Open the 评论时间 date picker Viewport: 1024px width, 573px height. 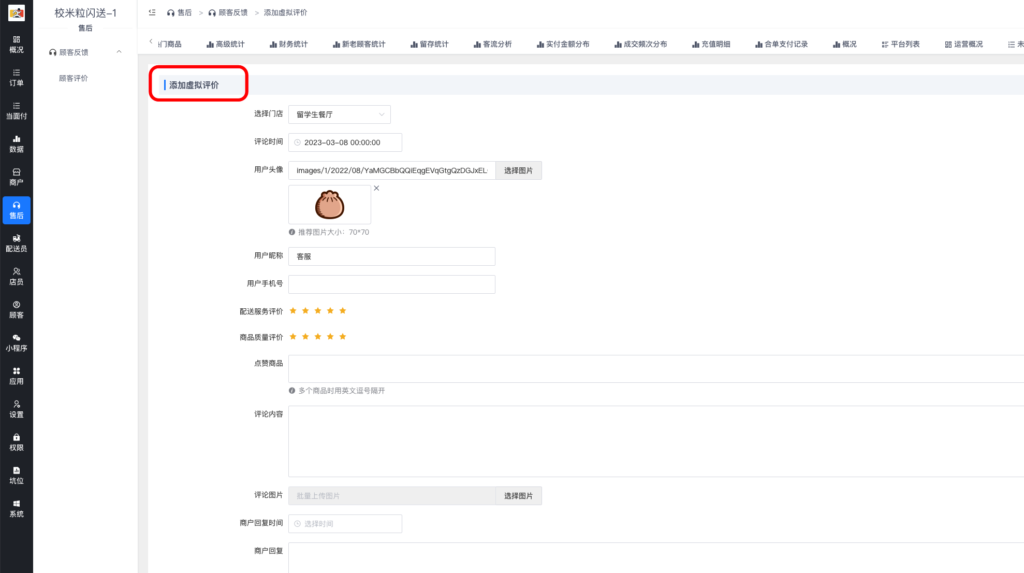pos(345,142)
